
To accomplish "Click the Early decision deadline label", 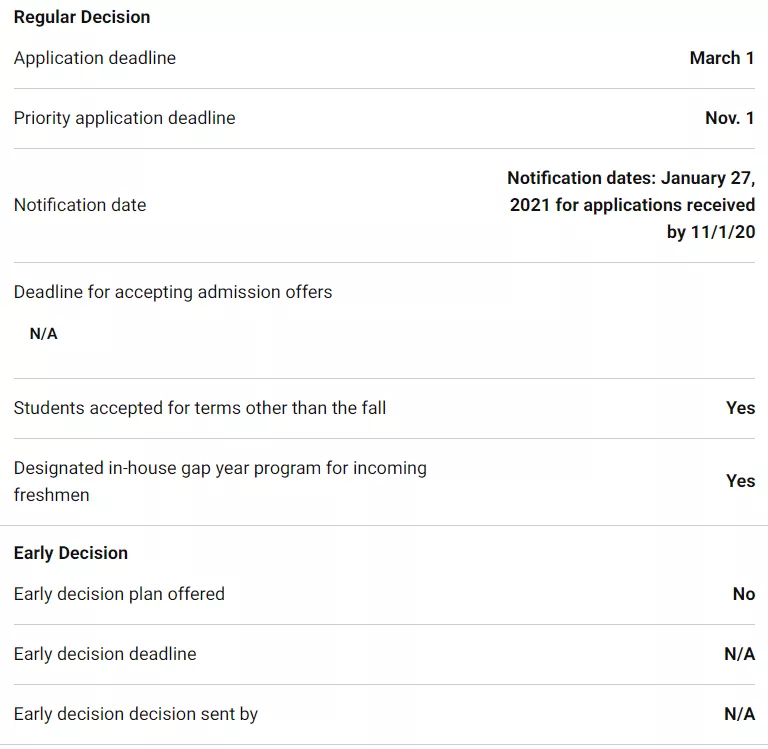I will (x=105, y=654).
